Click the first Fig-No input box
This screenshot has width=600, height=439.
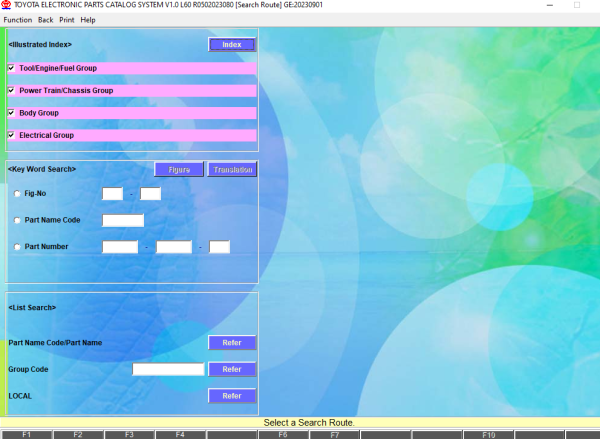click(x=112, y=194)
